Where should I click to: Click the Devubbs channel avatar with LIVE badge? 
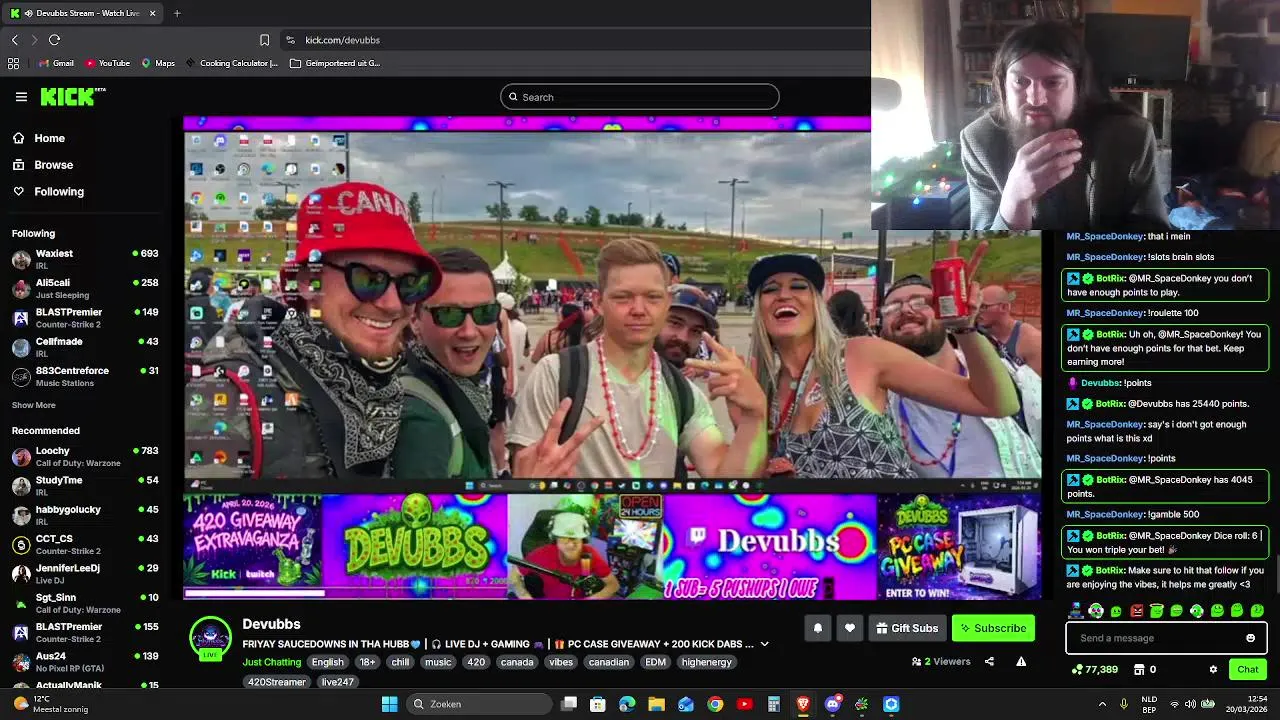pos(211,639)
